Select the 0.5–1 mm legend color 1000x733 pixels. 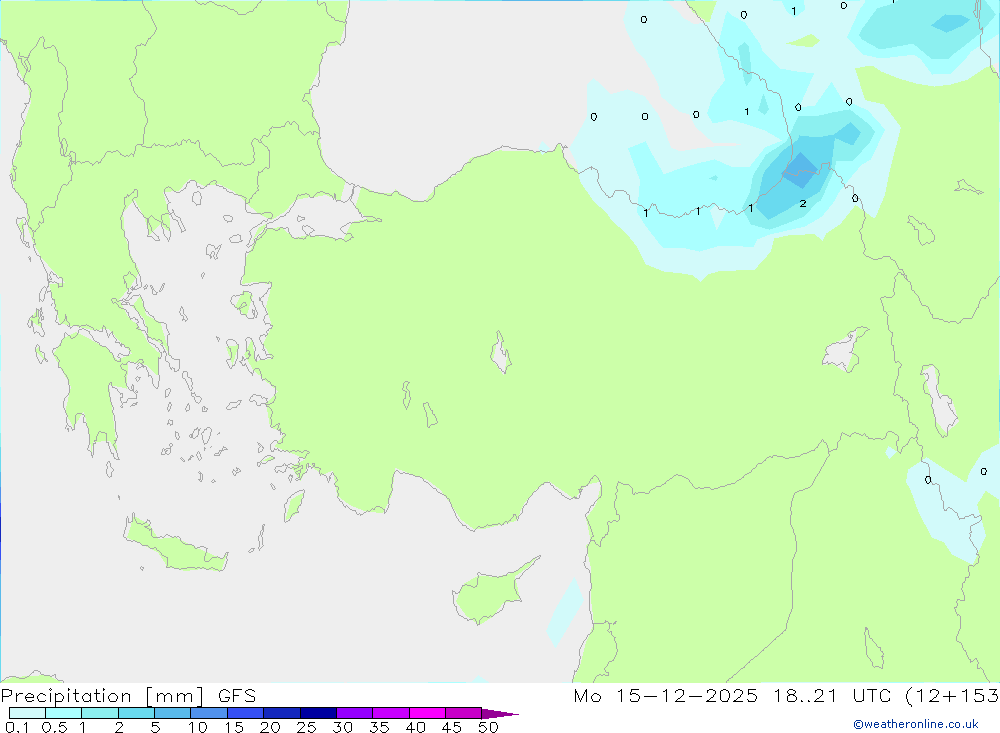64,713
